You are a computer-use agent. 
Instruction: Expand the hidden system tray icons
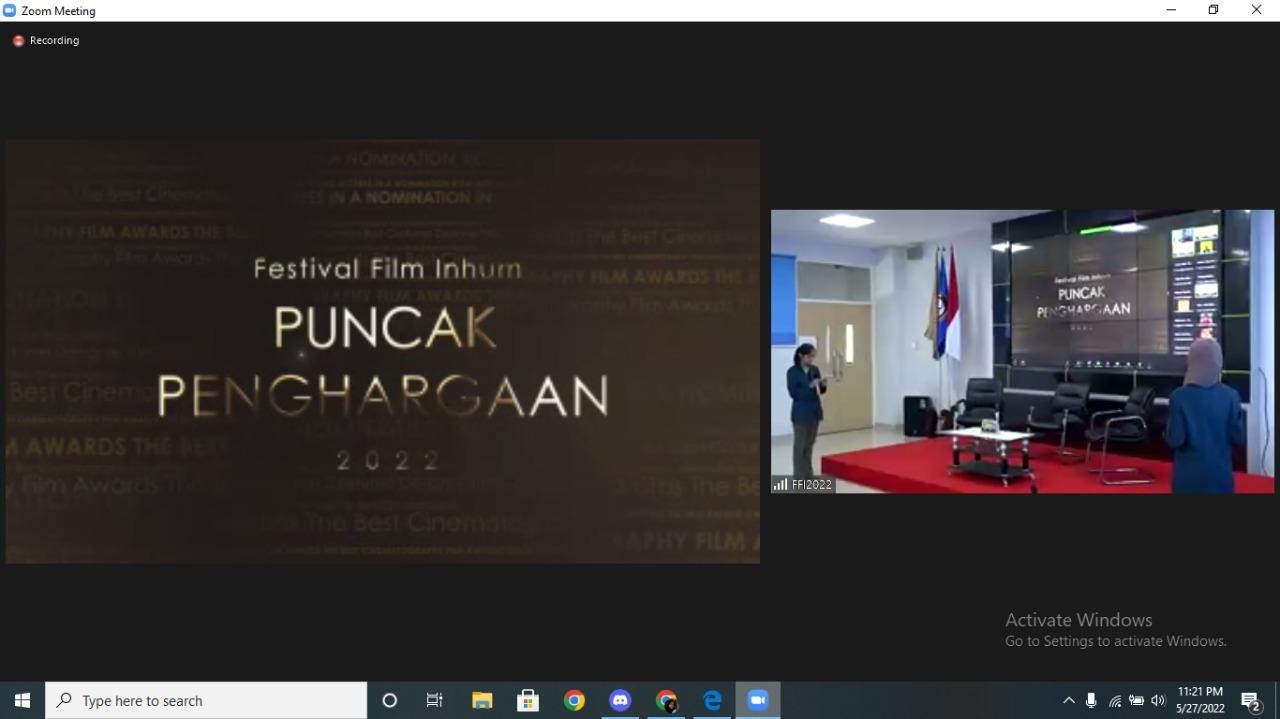[1068, 700]
